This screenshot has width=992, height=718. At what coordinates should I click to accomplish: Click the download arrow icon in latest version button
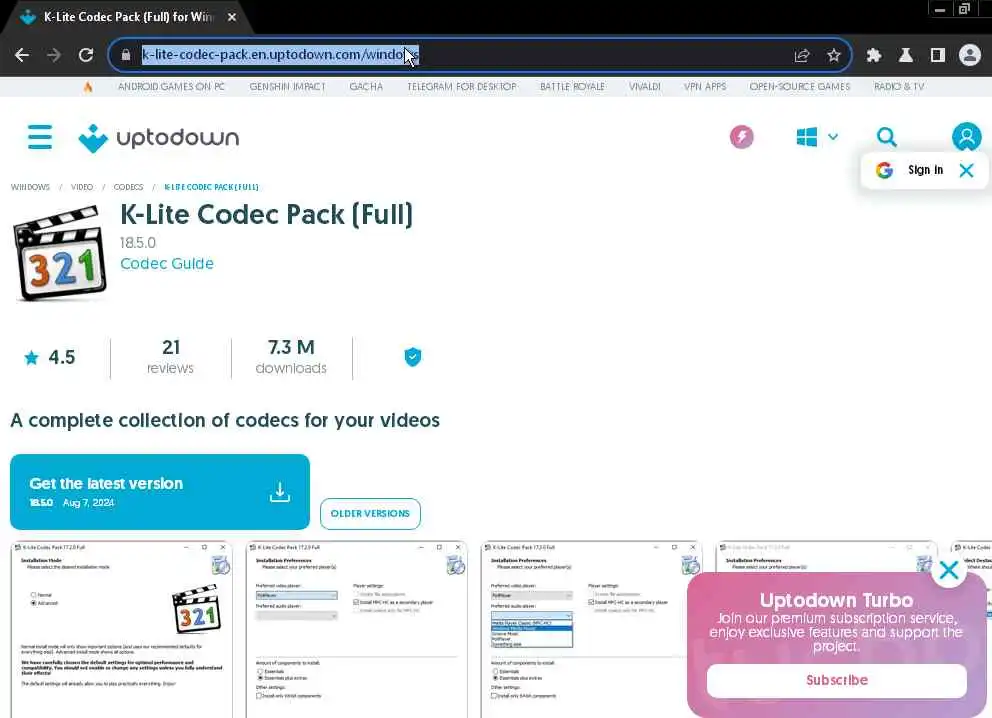(x=280, y=492)
